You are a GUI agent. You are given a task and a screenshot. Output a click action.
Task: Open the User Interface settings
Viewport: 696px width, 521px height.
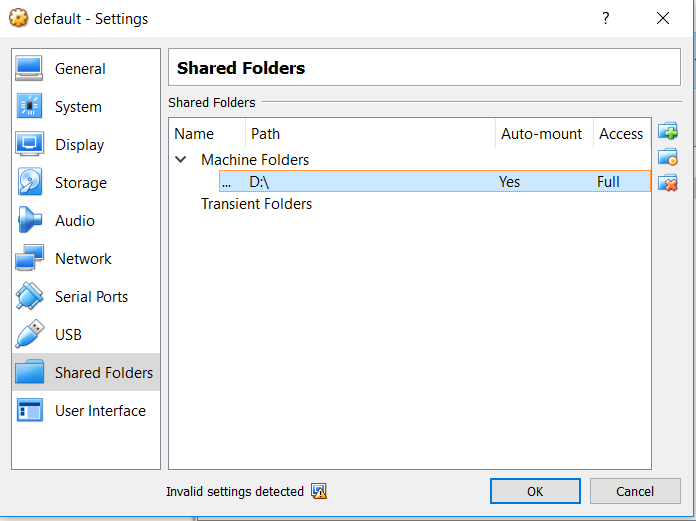click(x=100, y=411)
